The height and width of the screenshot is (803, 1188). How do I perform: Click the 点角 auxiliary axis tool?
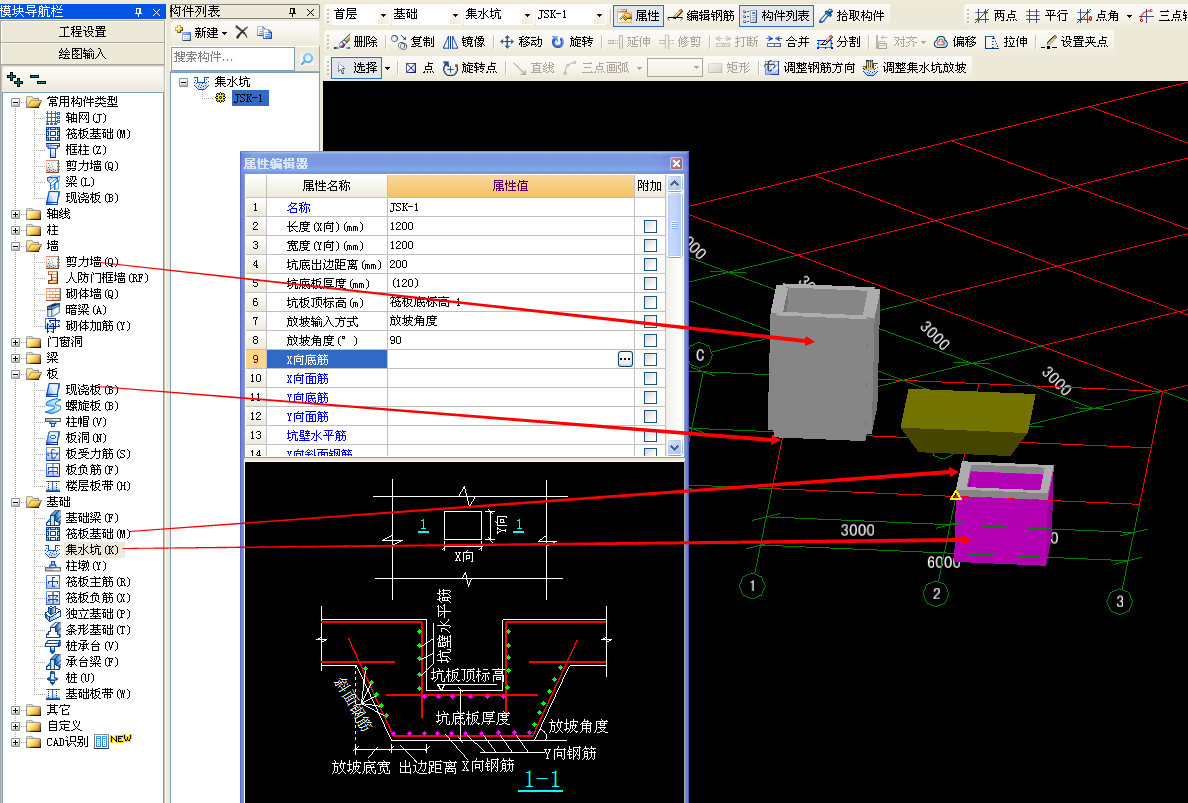click(x=1098, y=15)
